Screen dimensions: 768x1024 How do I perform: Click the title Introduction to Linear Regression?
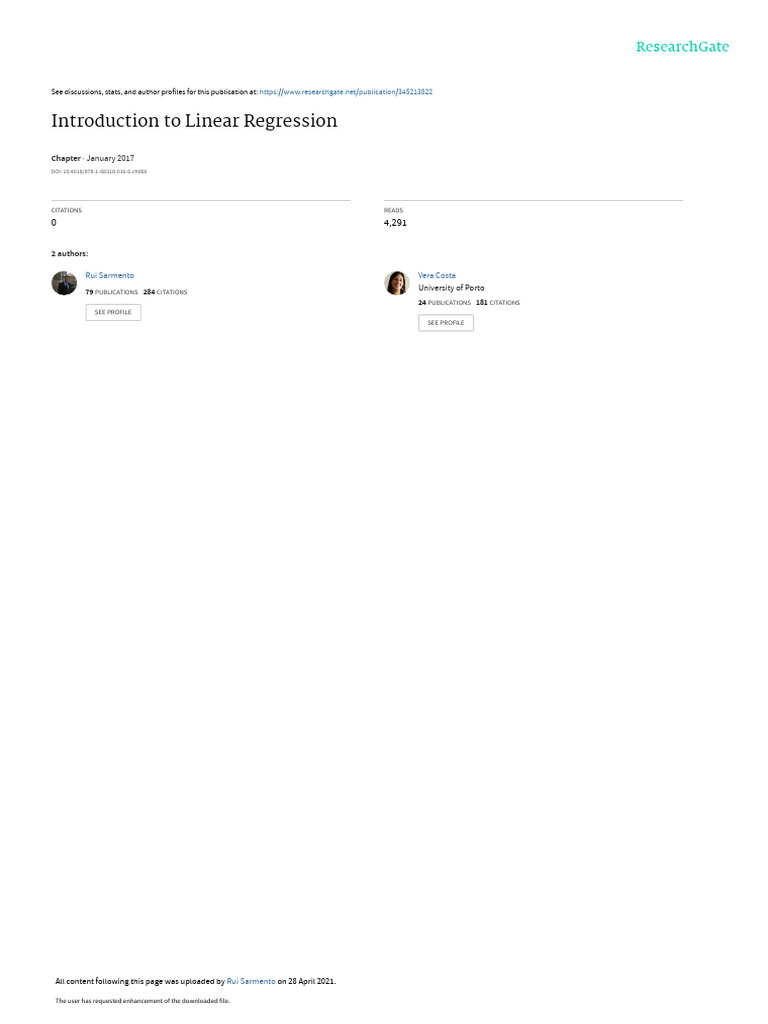click(194, 121)
